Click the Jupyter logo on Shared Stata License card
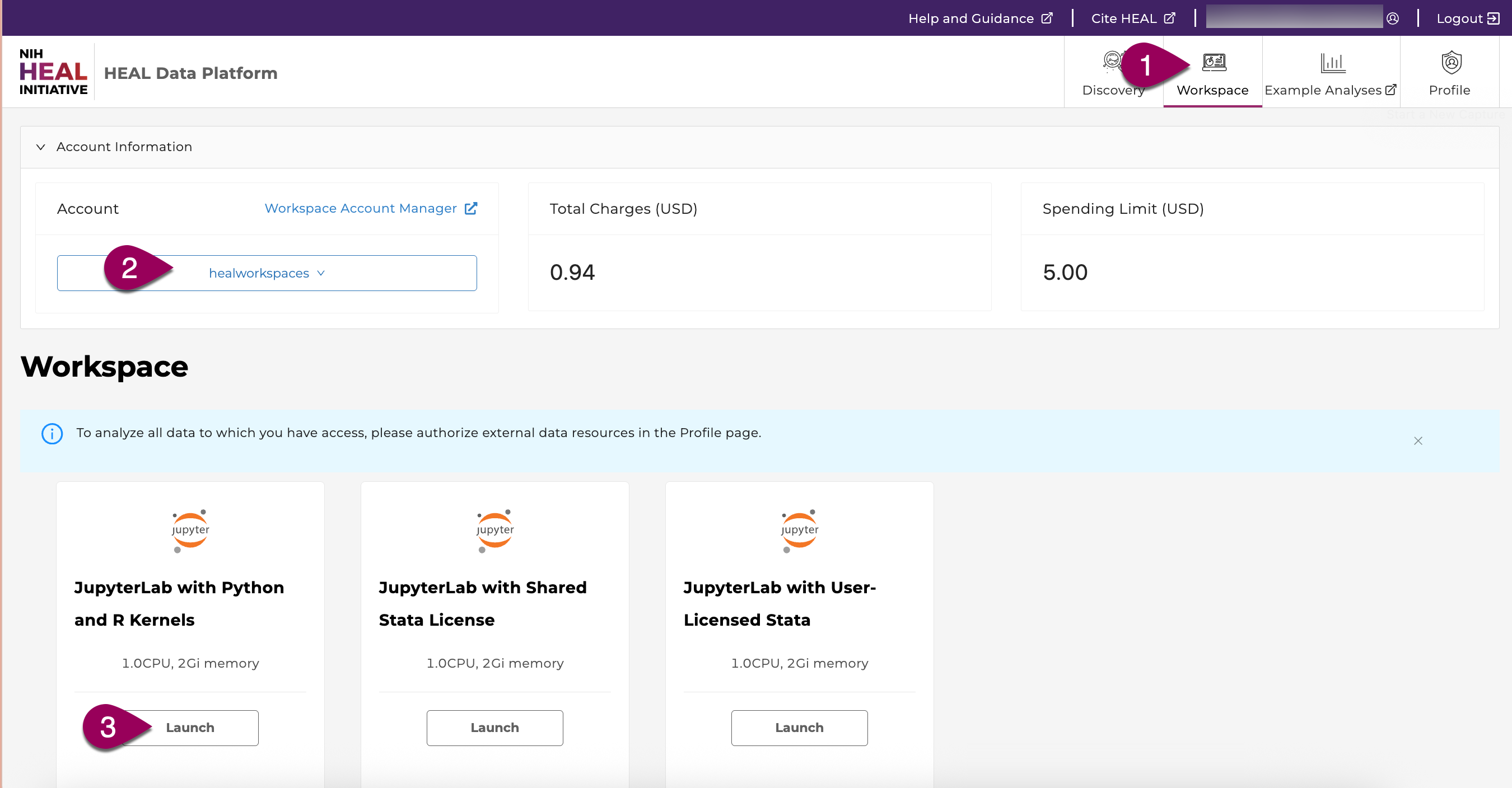This screenshot has height=788, width=1512. (x=495, y=531)
